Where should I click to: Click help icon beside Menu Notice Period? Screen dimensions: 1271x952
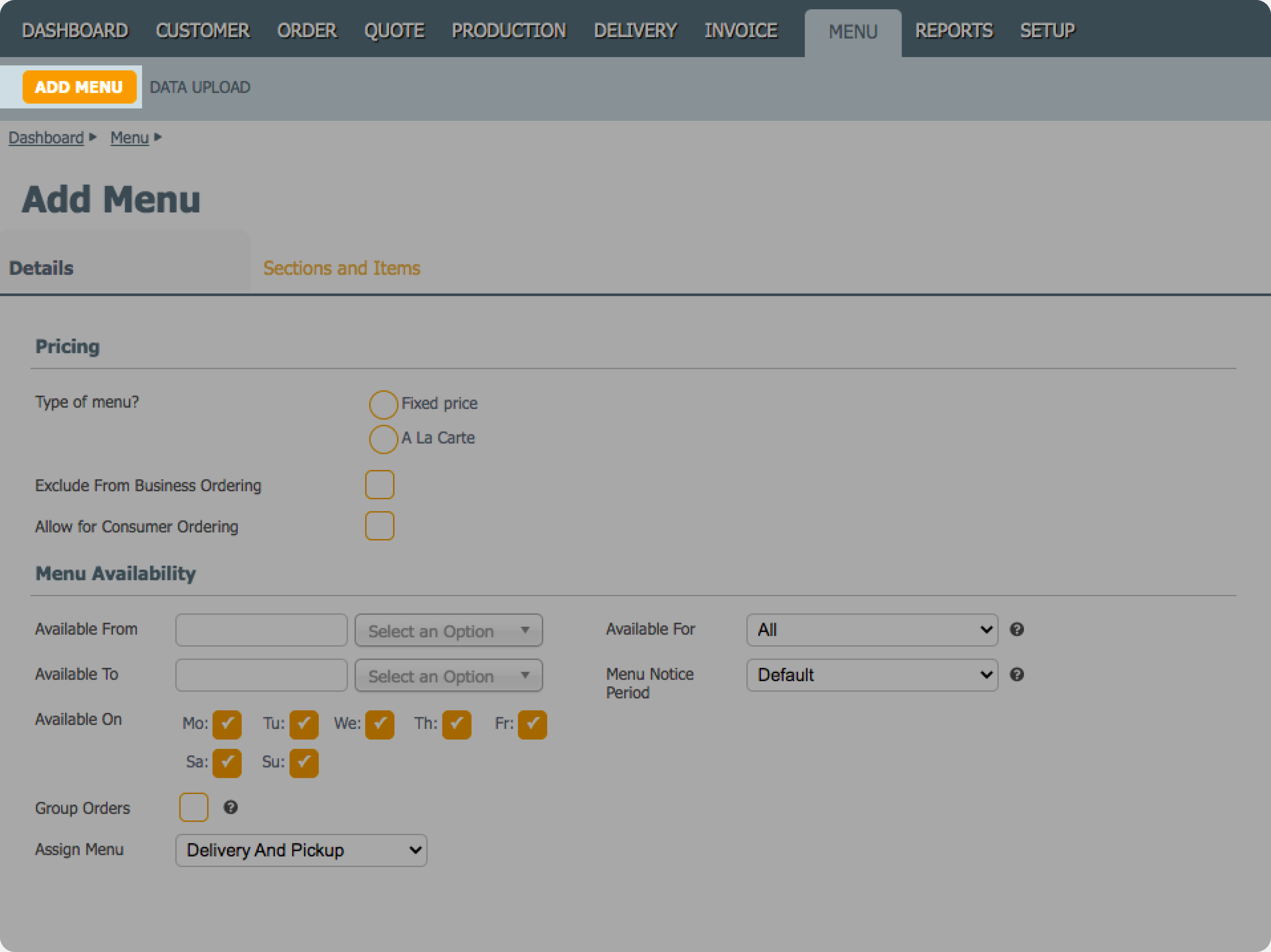[1016, 674]
